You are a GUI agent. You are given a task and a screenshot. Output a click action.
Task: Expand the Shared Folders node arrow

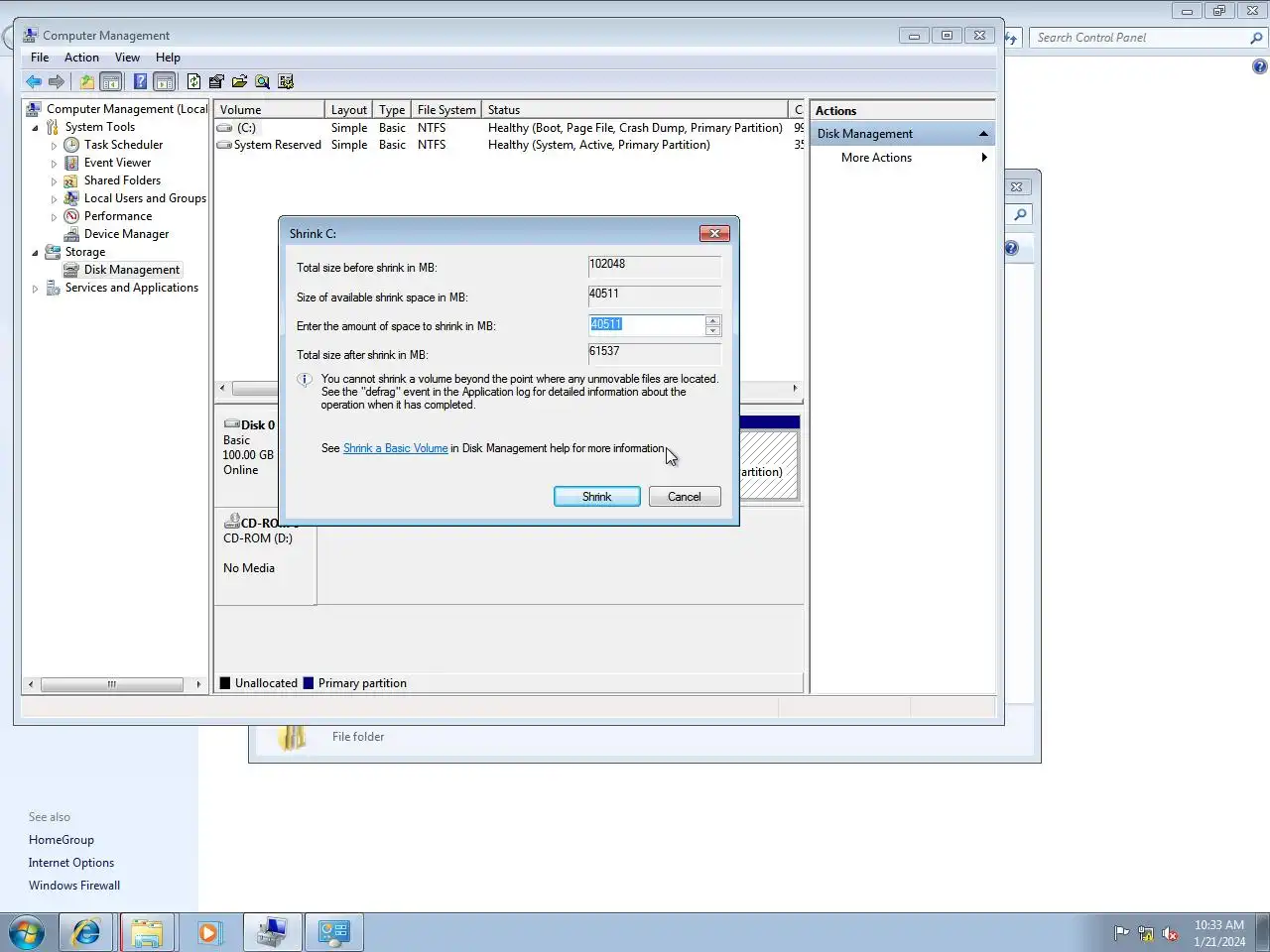pyautogui.click(x=54, y=181)
